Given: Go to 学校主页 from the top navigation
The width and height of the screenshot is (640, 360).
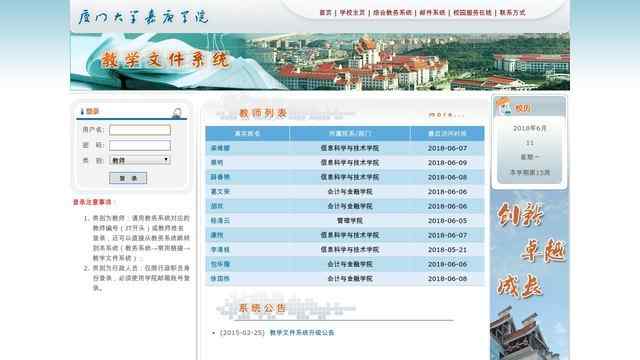Looking at the screenshot, I should [x=352, y=13].
